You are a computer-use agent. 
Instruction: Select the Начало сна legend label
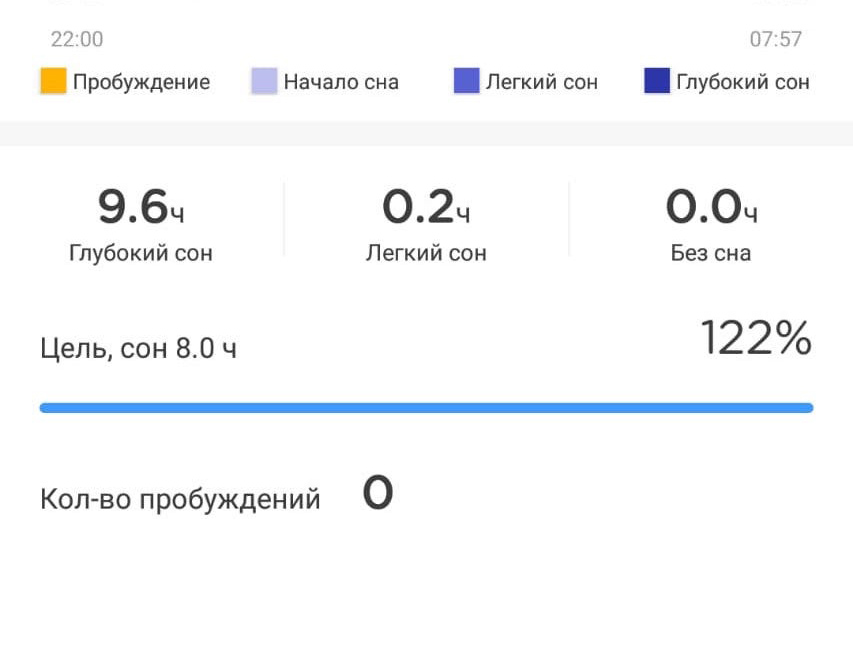click(x=341, y=82)
